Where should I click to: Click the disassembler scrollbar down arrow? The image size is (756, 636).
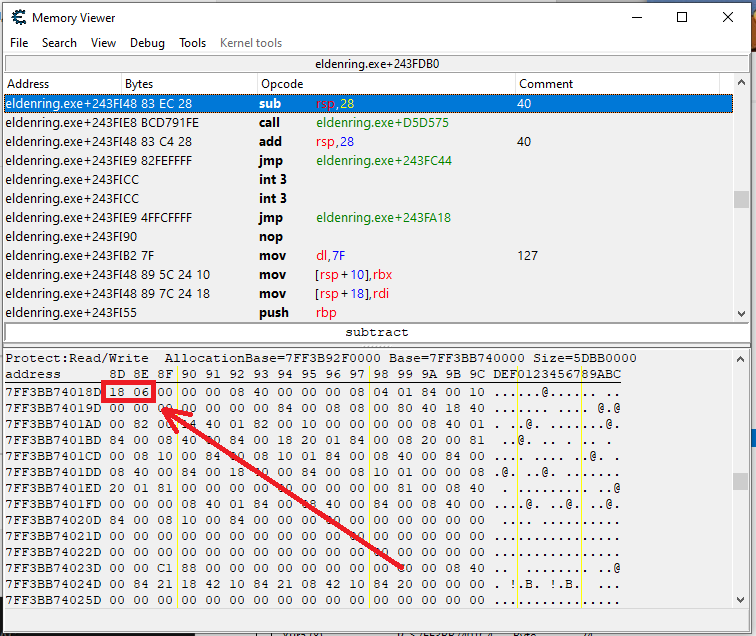741,313
